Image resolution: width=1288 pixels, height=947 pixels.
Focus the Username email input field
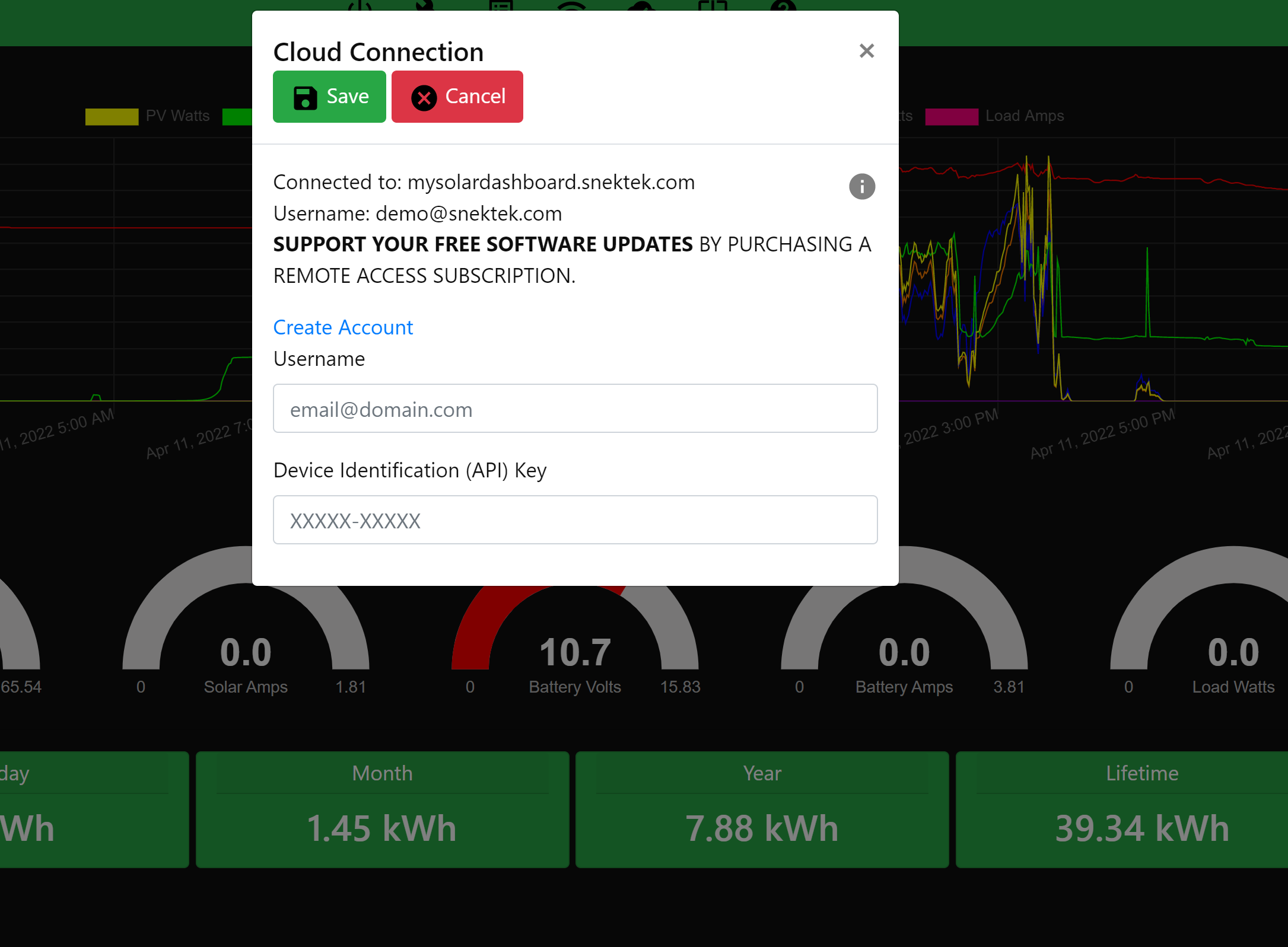point(575,409)
